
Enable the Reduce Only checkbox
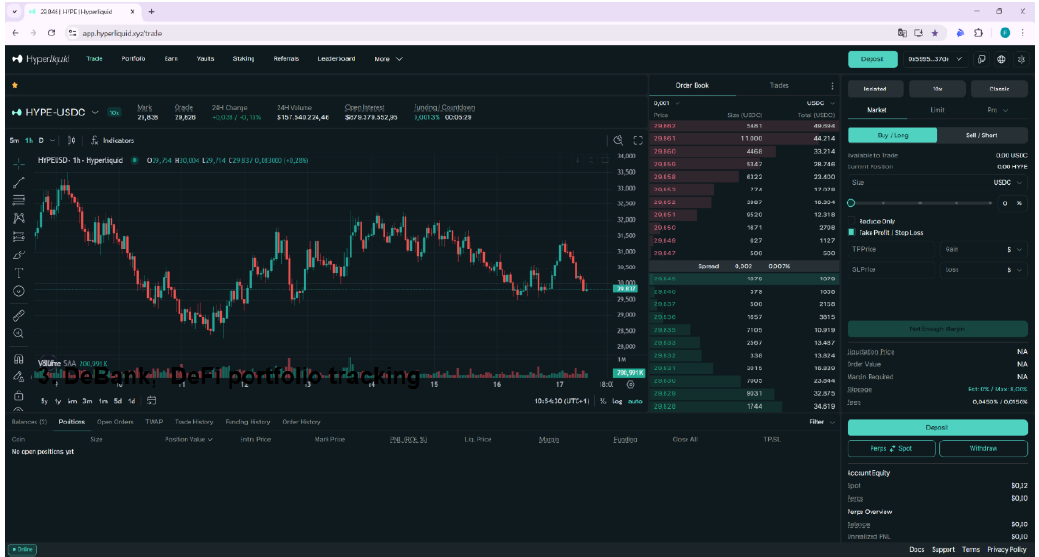pos(852,221)
